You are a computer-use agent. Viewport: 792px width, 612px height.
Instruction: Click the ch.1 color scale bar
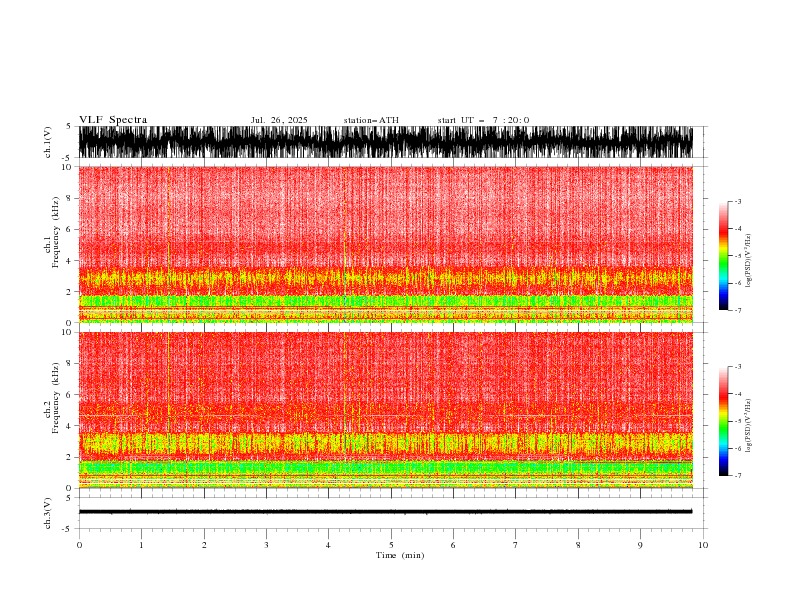(x=723, y=256)
